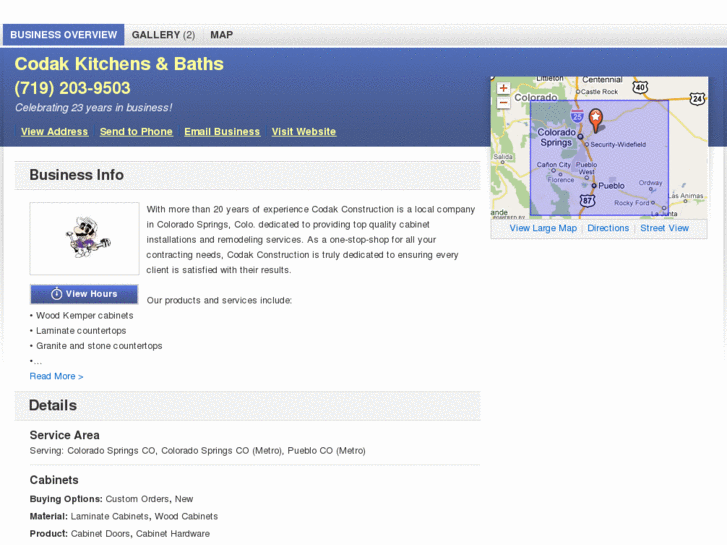The image size is (727, 545).
Task: Click the Service Area heading
Action: [64, 435]
